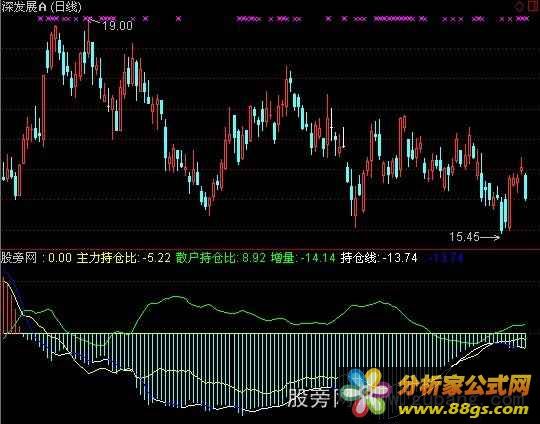Select the 19.00 high price marker
The width and height of the screenshot is (540, 424).
[x=117, y=26]
